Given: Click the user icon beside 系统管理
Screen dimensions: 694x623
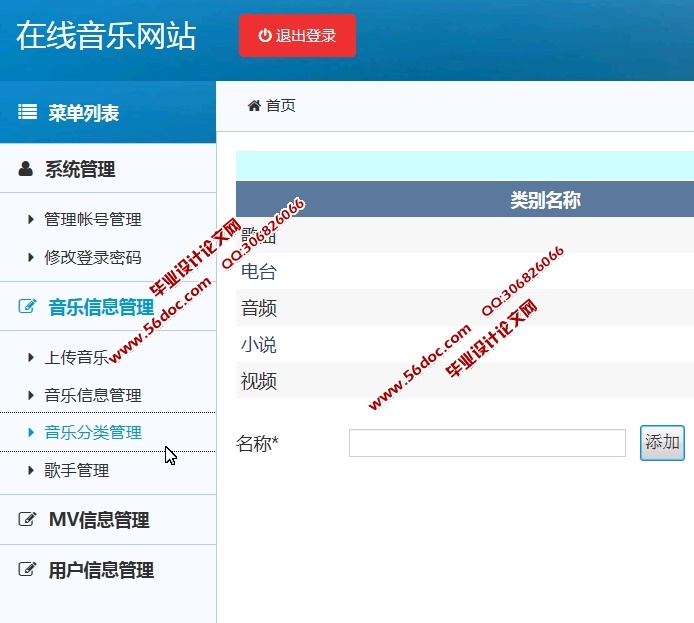Looking at the screenshot, I should pos(26,169).
